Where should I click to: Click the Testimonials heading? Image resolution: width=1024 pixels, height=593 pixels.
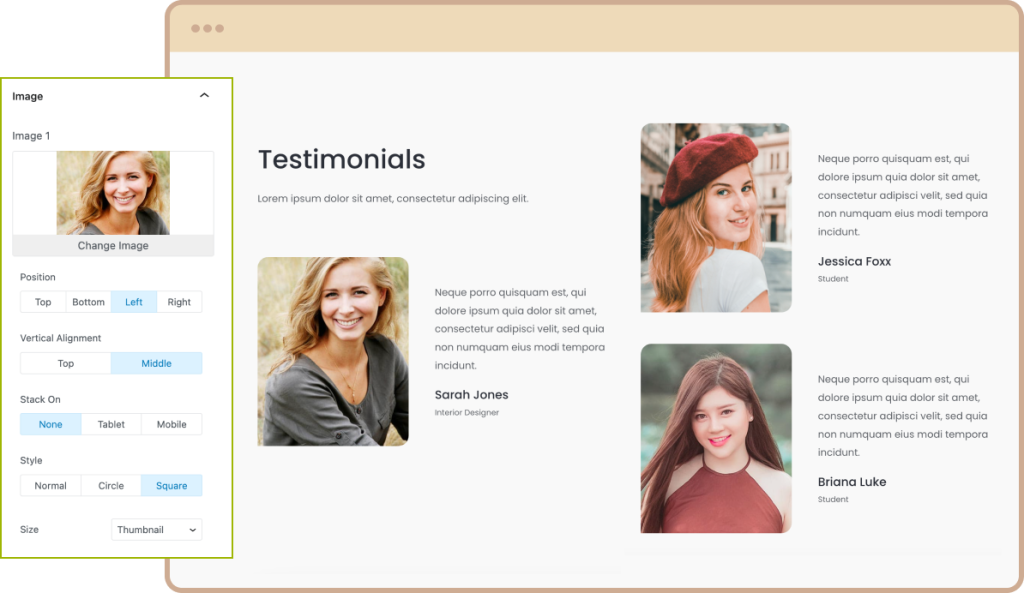coord(341,159)
